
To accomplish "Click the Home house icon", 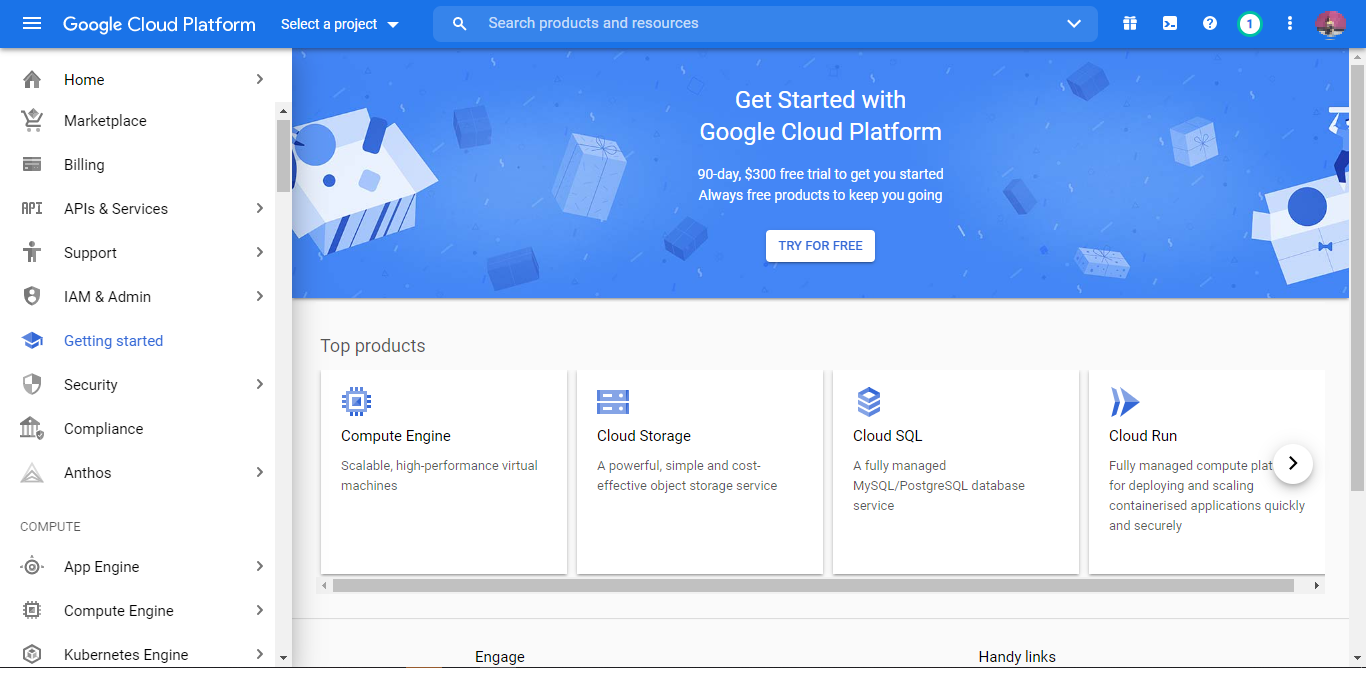I will coord(32,79).
